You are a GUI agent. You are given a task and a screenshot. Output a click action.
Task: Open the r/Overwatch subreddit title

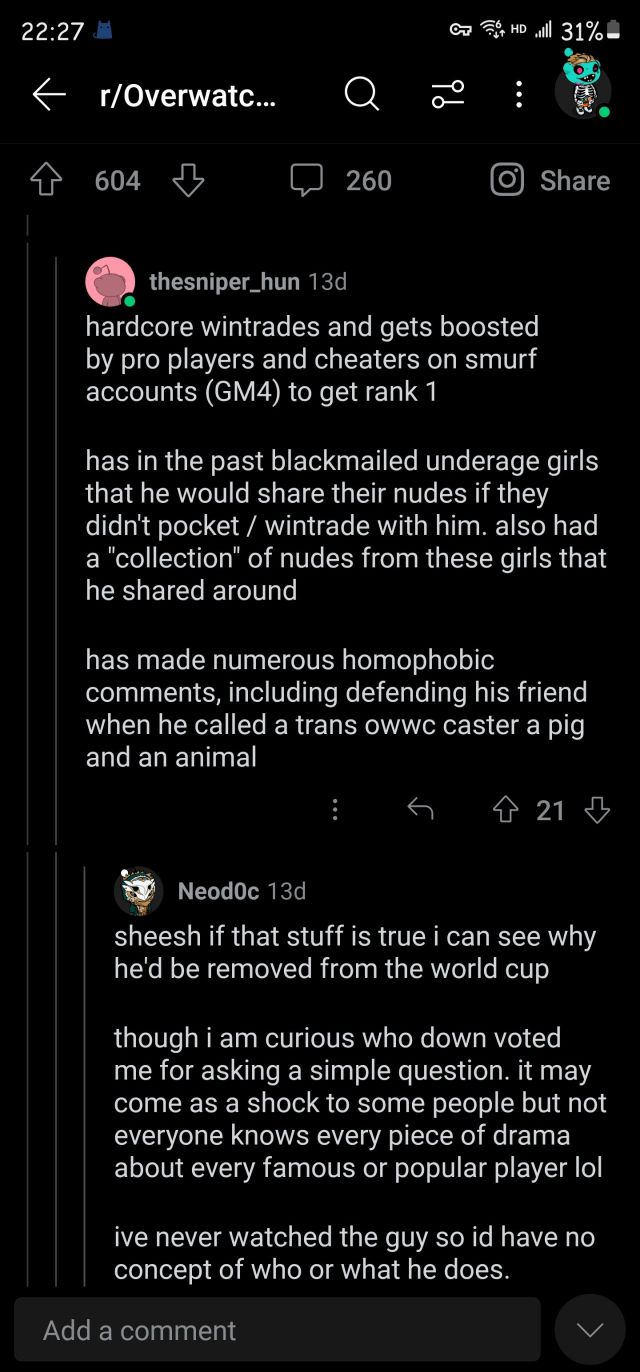189,95
